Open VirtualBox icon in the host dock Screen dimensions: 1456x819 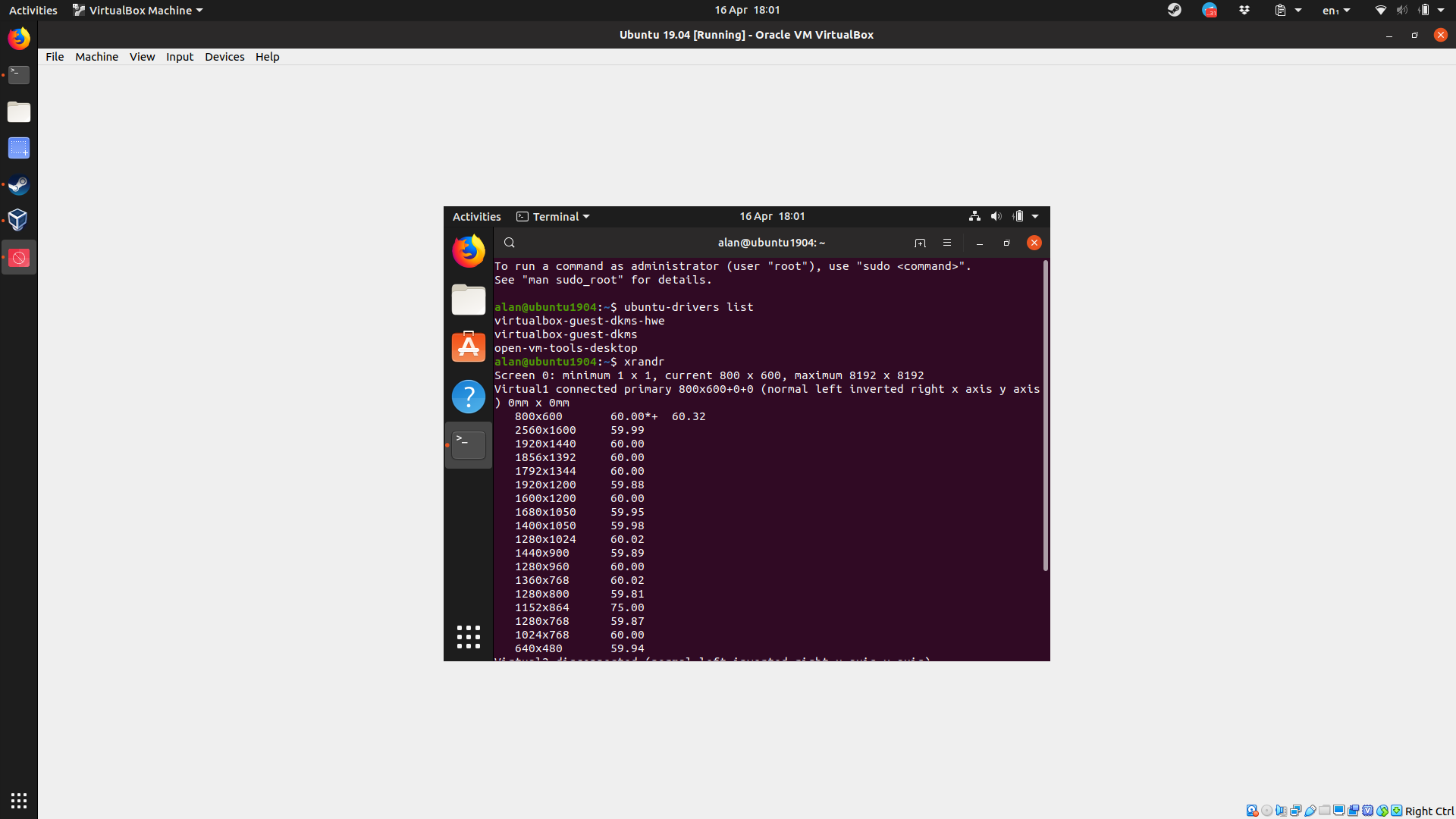coord(19,221)
